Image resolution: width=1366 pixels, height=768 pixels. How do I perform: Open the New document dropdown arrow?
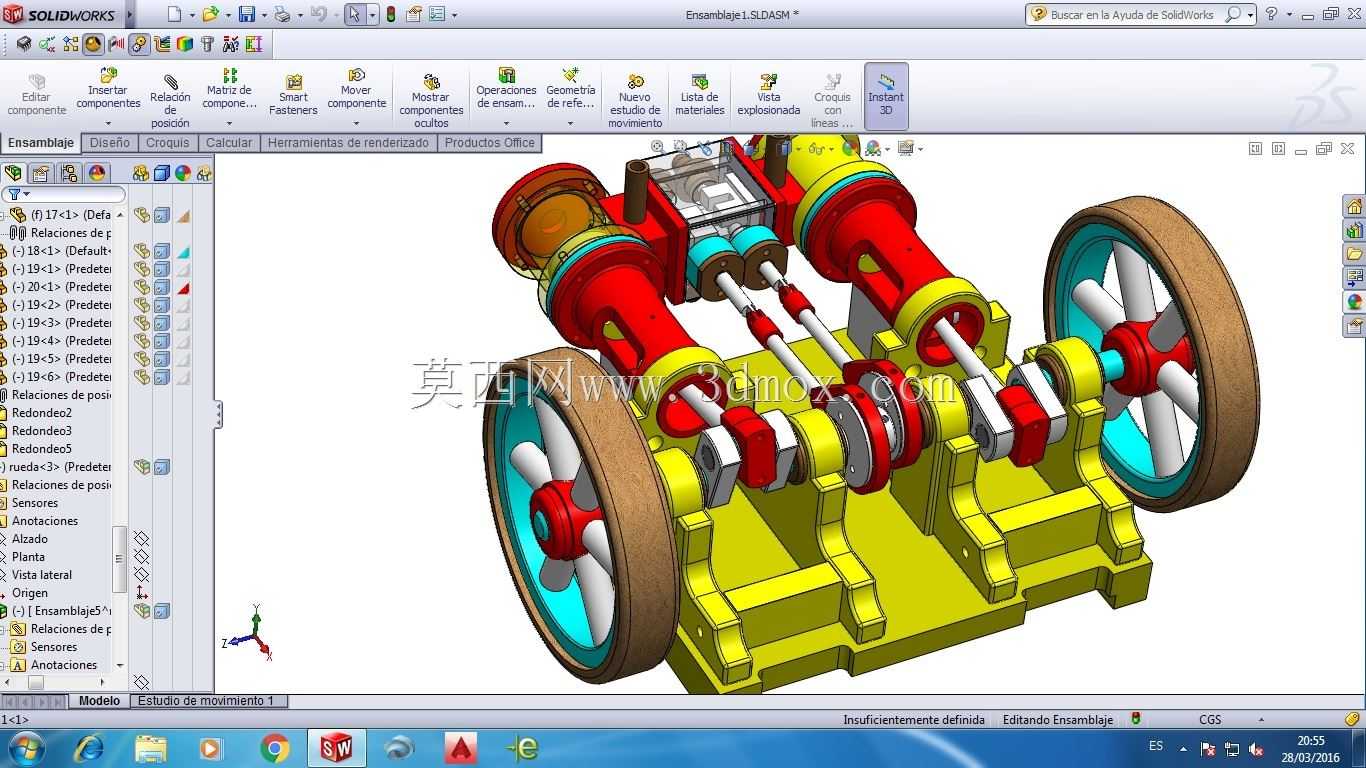click(191, 16)
